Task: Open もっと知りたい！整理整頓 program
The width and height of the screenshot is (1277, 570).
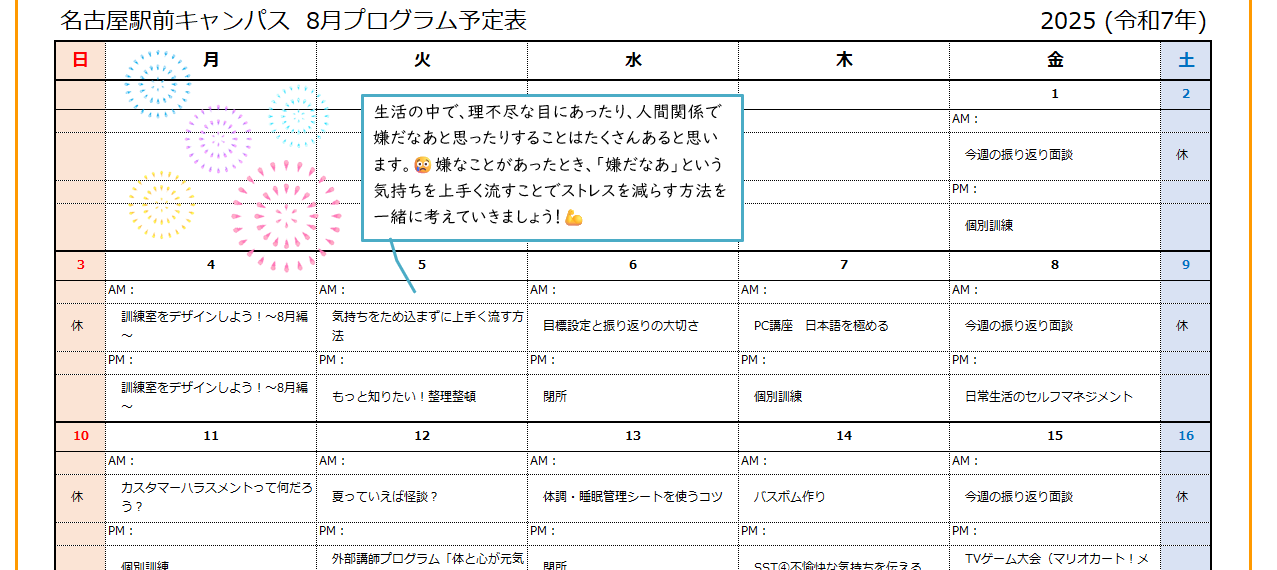Action: pos(403,397)
